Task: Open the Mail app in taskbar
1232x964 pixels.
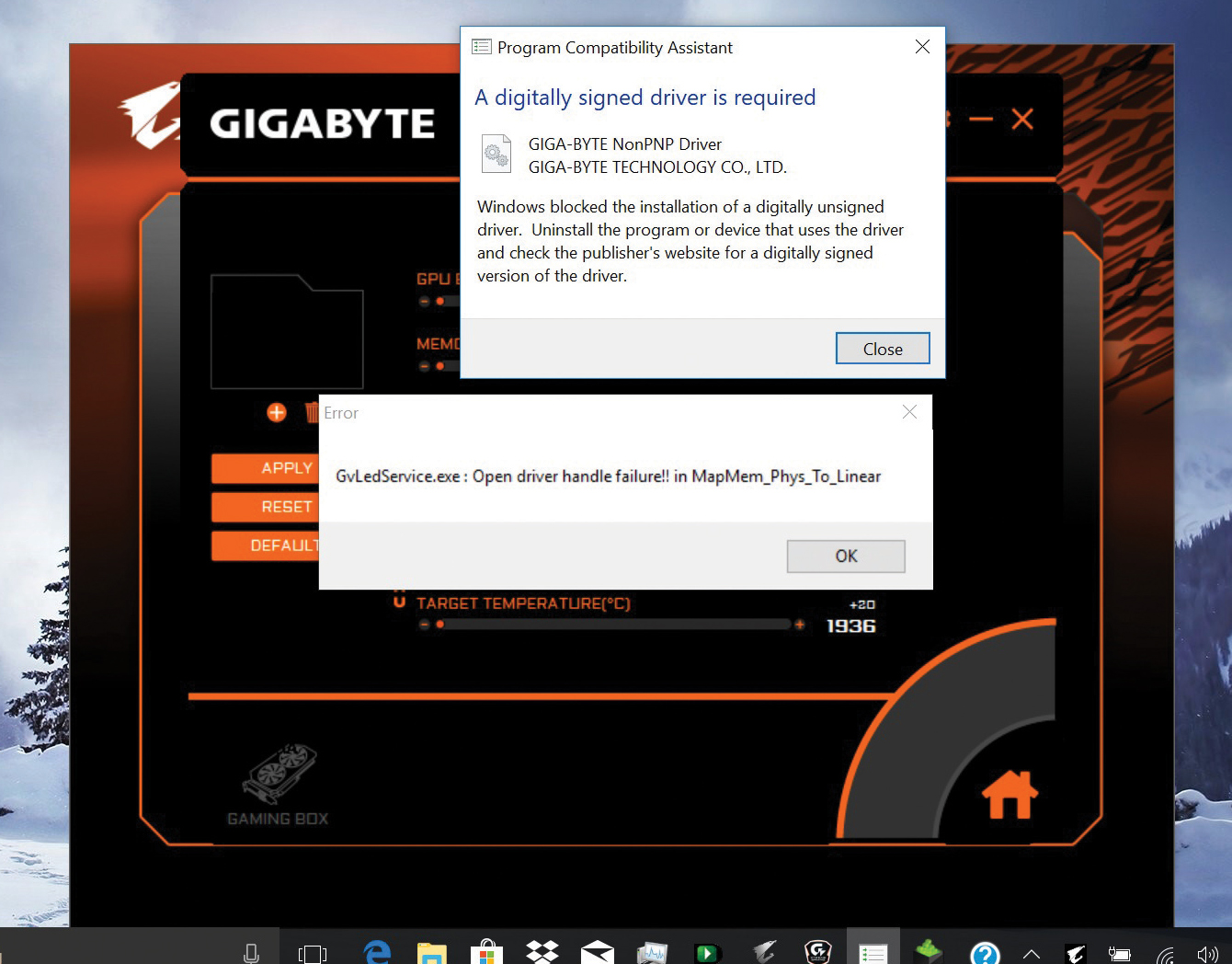Action: (x=598, y=953)
